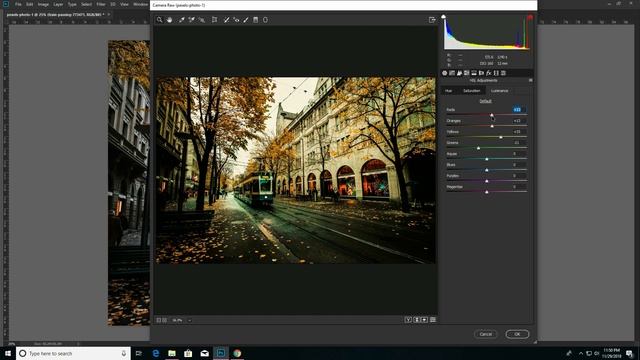The width and height of the screenshot is (640, 360).
Task: Click the histogram graph
Action: pyautogui.click(x=487, y=33)
